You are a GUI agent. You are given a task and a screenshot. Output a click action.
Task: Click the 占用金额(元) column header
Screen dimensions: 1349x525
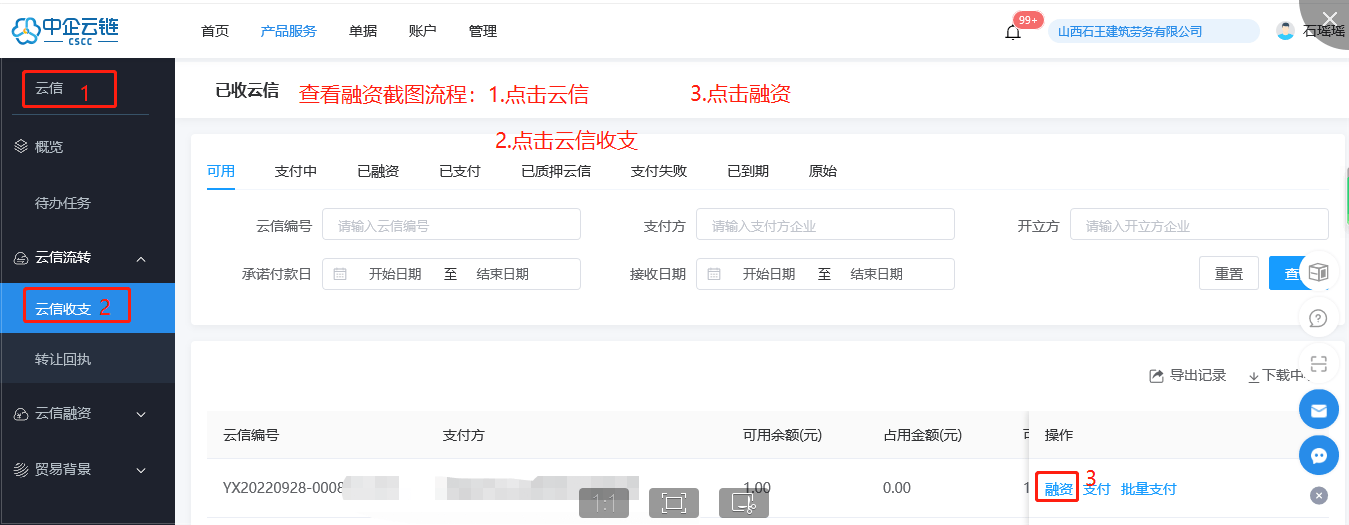pos(922,435)
